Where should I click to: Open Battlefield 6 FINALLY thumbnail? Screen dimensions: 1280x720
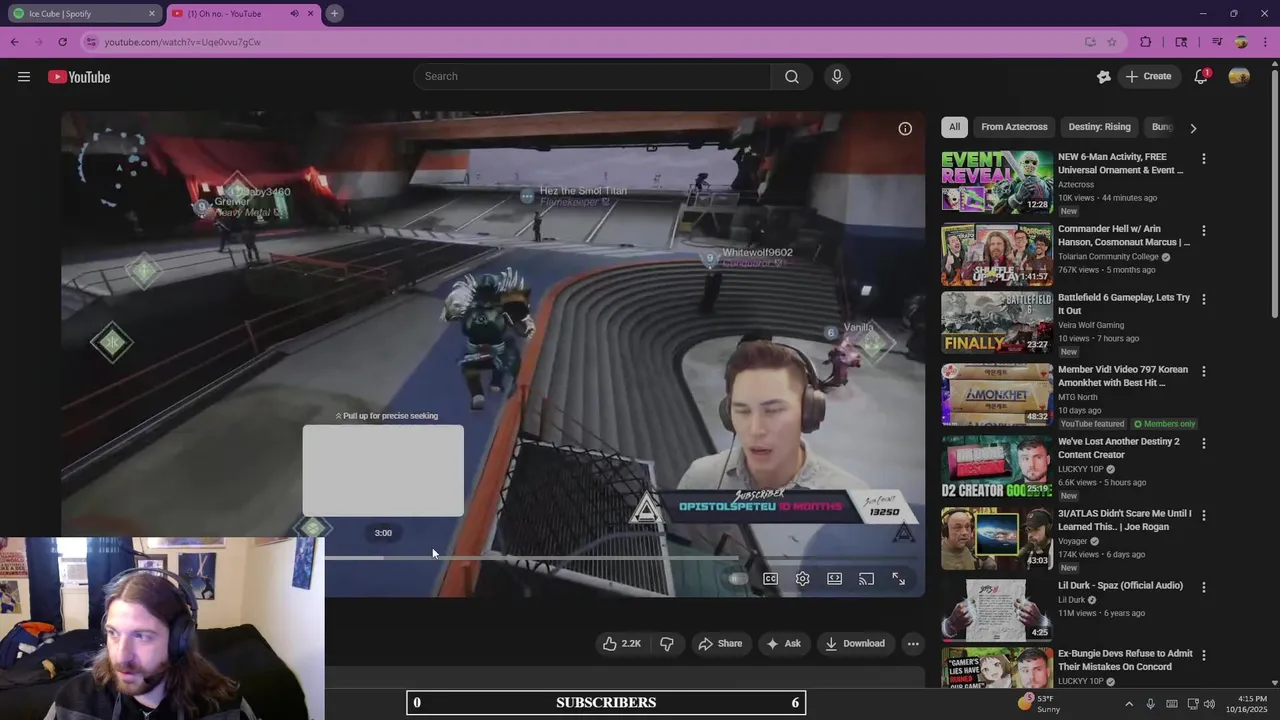(x=997, y=322)
